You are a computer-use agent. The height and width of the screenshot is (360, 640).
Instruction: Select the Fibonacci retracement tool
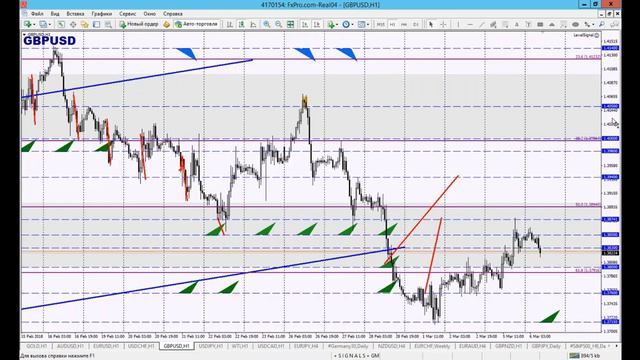coord(505,24)
